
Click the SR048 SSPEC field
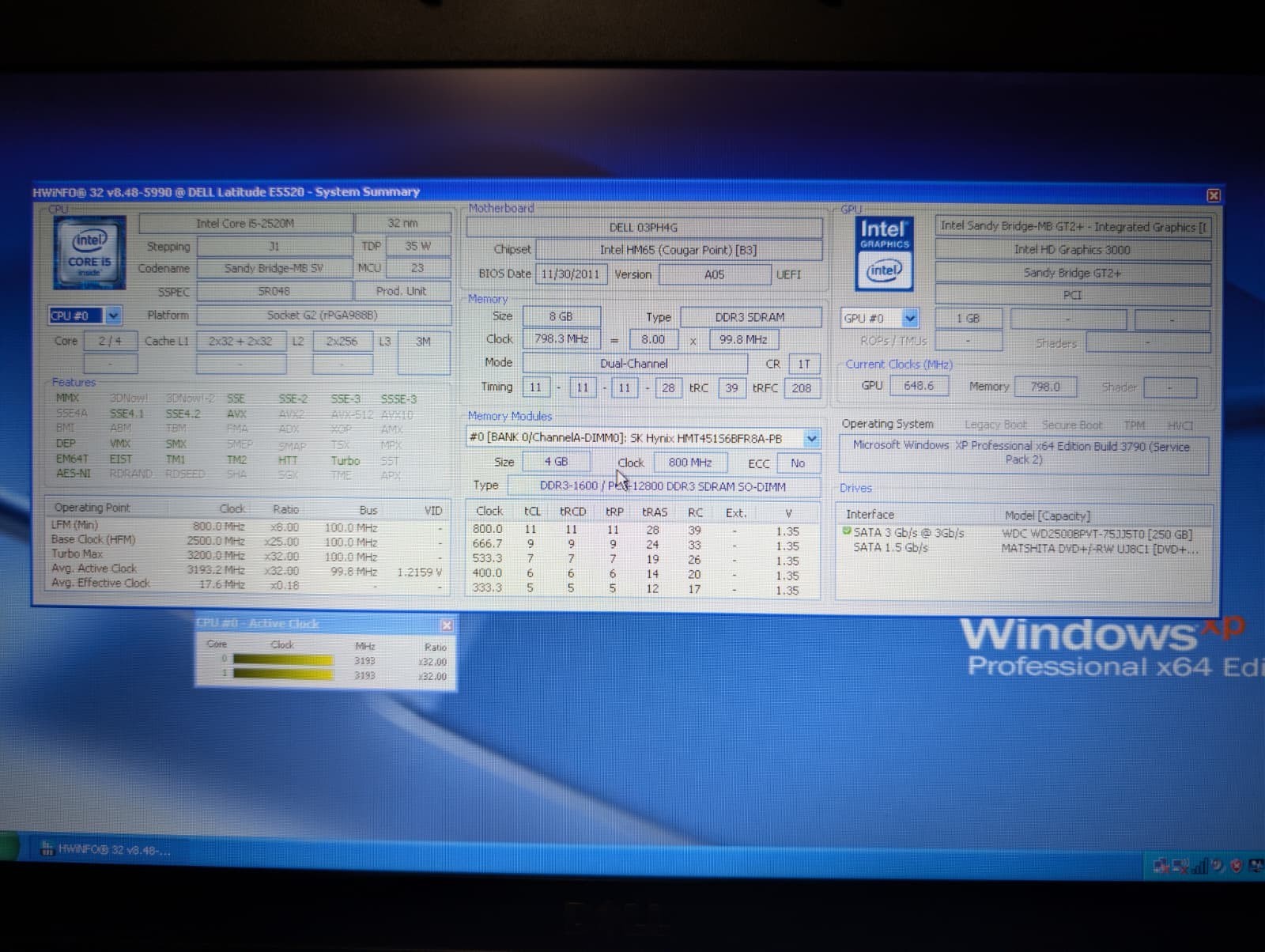pyautogui.click(x=274, y=291)
